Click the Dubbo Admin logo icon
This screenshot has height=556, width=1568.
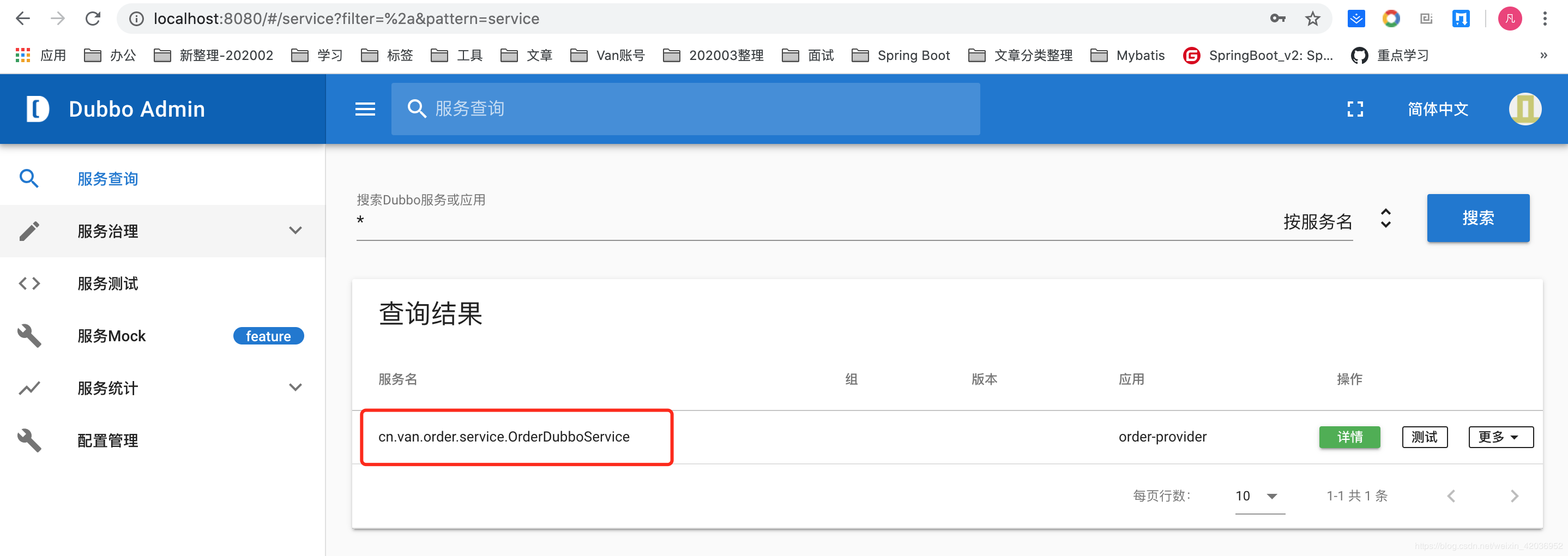[x=37, y=109]
